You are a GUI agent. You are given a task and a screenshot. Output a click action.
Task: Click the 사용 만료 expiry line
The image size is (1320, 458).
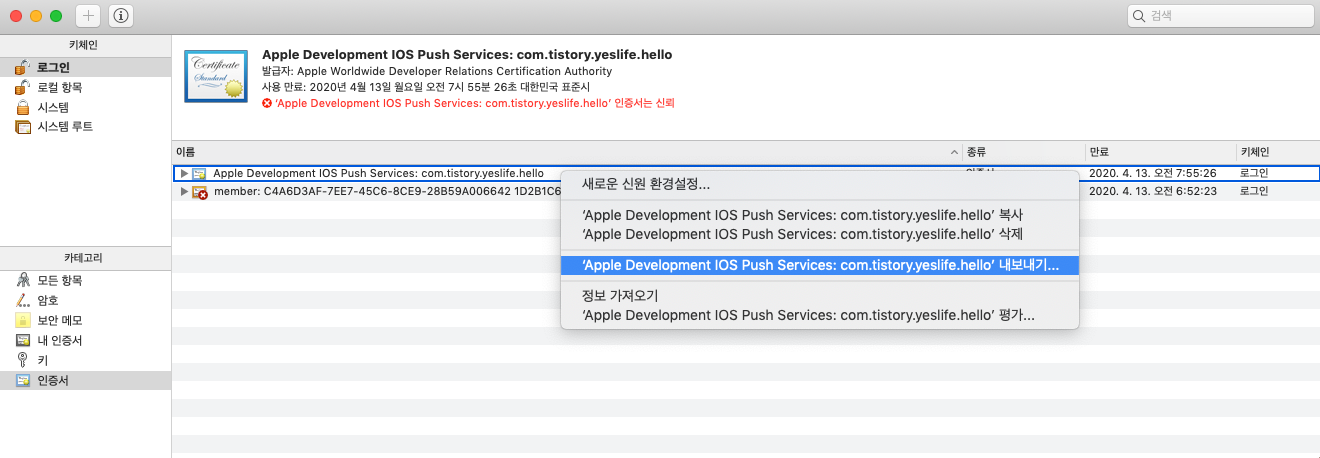tap(426, 87)
